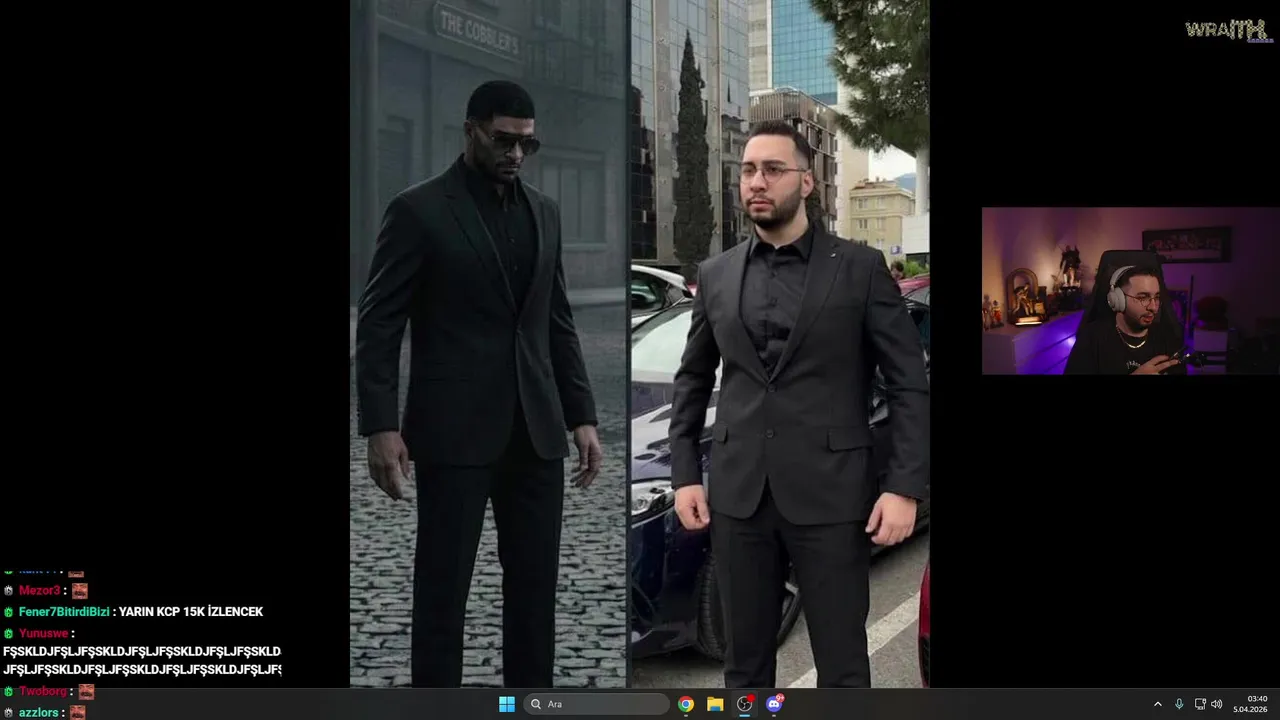Open Discord from the taskbar

774,704
